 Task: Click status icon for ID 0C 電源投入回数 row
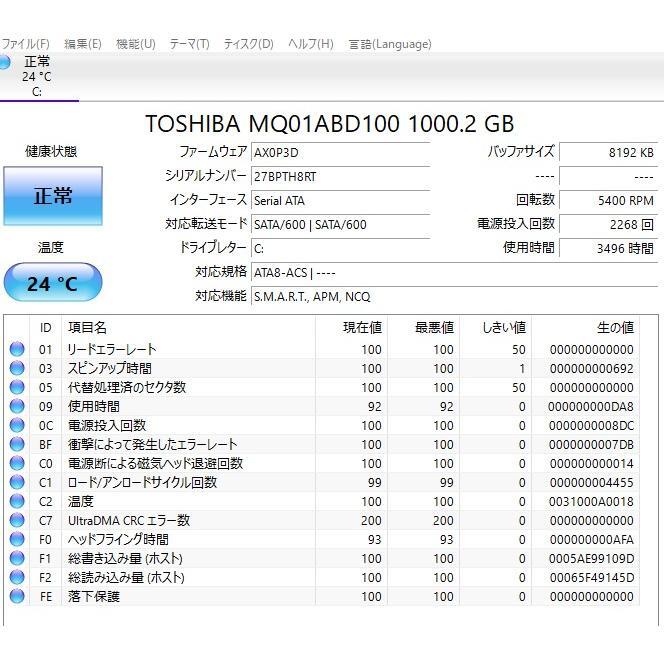pos(17,425)
